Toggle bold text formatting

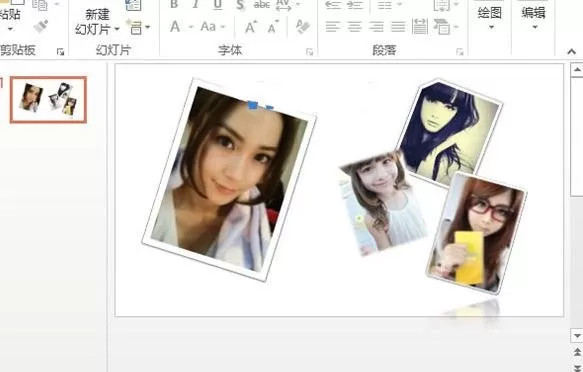click(174, 4)
